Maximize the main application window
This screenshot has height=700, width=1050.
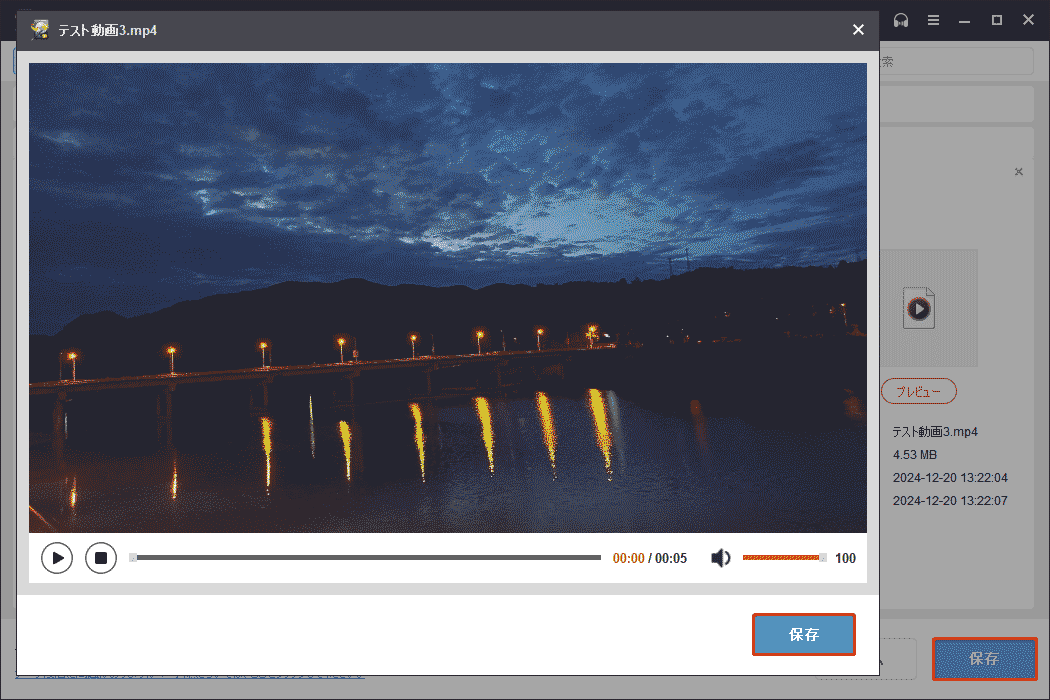(x=997, y=20)
